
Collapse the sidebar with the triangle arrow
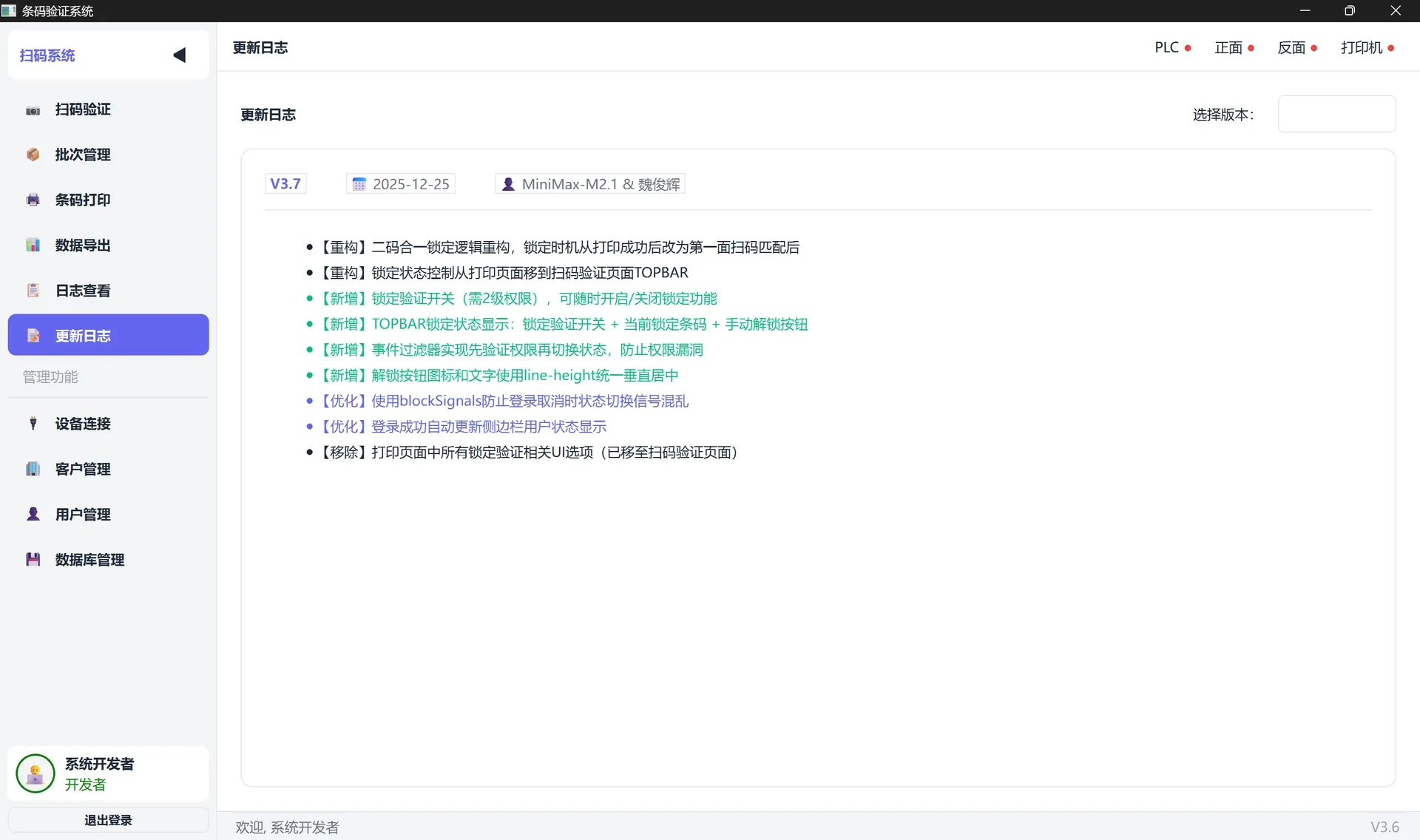coord(179,55)
